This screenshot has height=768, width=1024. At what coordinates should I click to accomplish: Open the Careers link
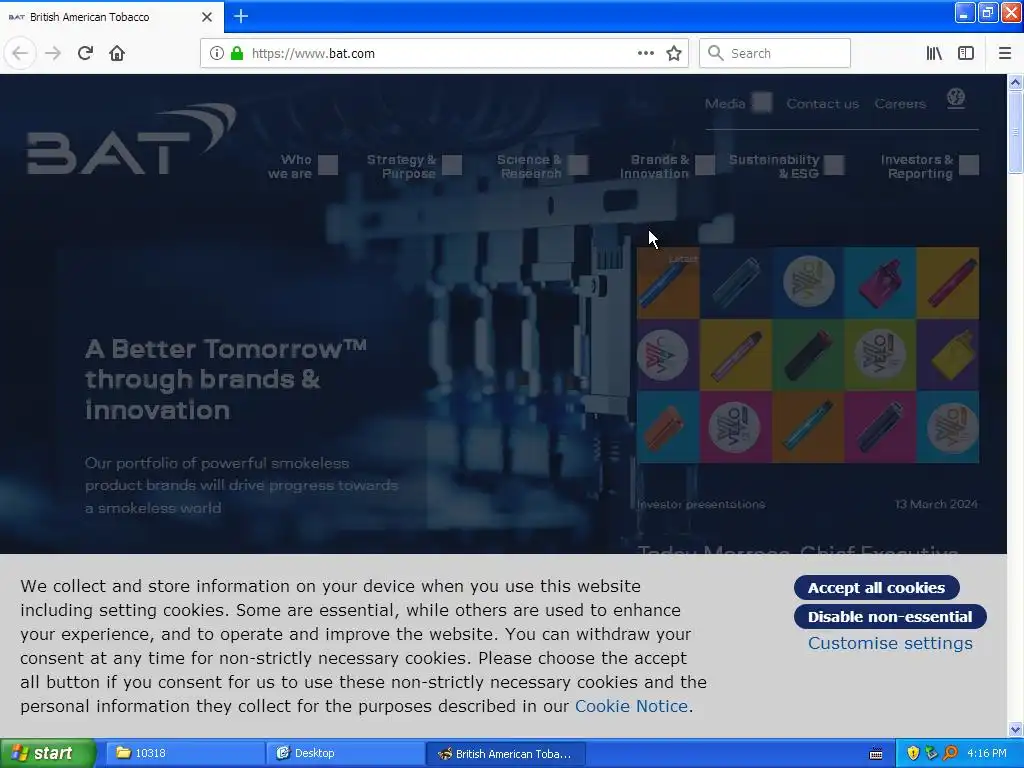tap(900, 103)
